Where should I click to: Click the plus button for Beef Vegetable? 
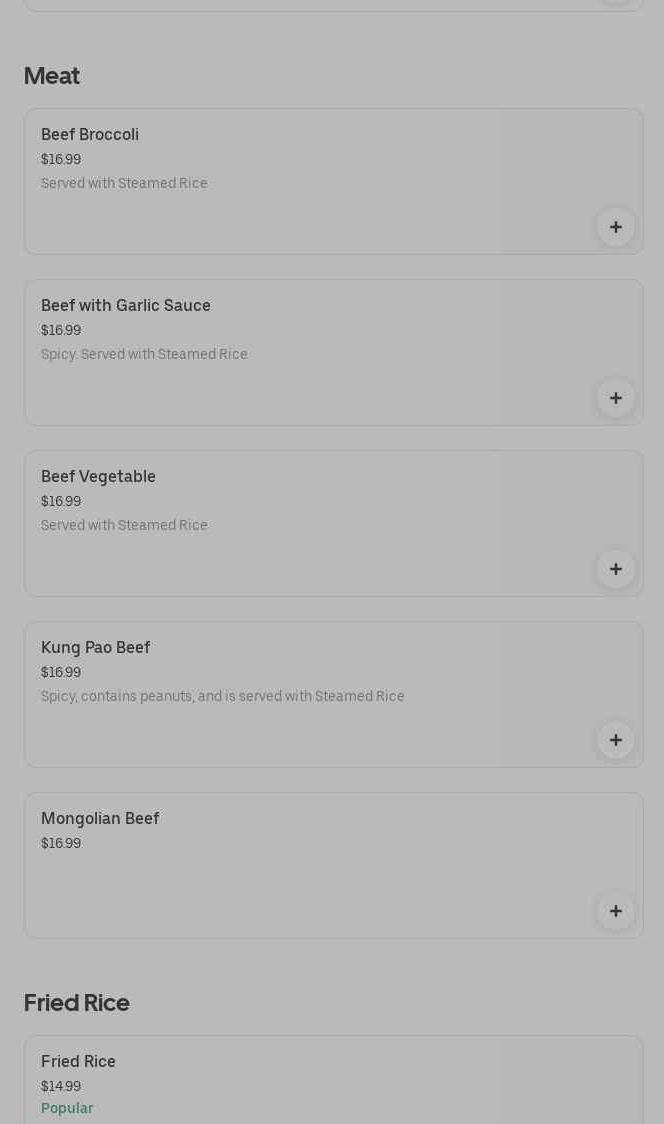click(x=616, y=569)
